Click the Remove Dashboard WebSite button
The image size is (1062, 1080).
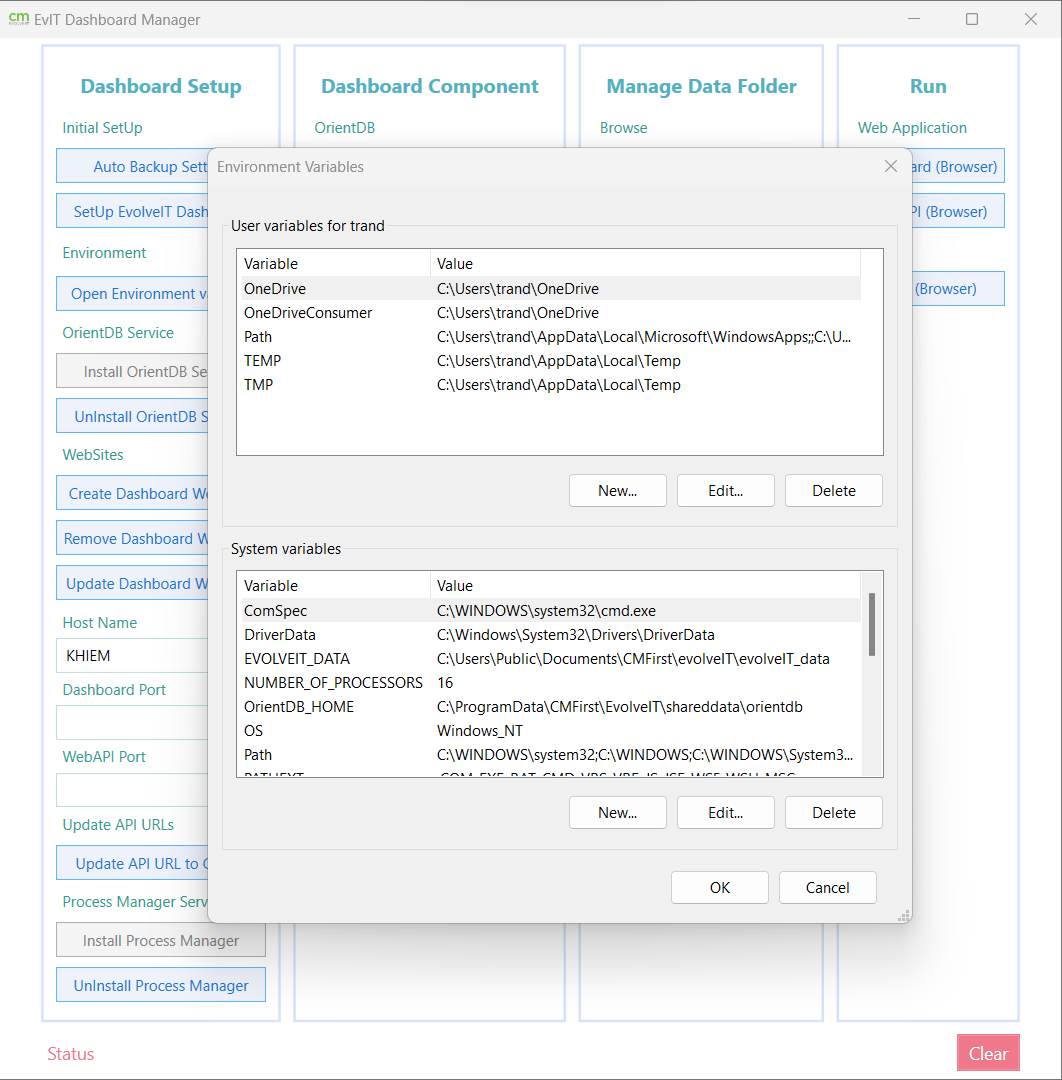[132, 538]
